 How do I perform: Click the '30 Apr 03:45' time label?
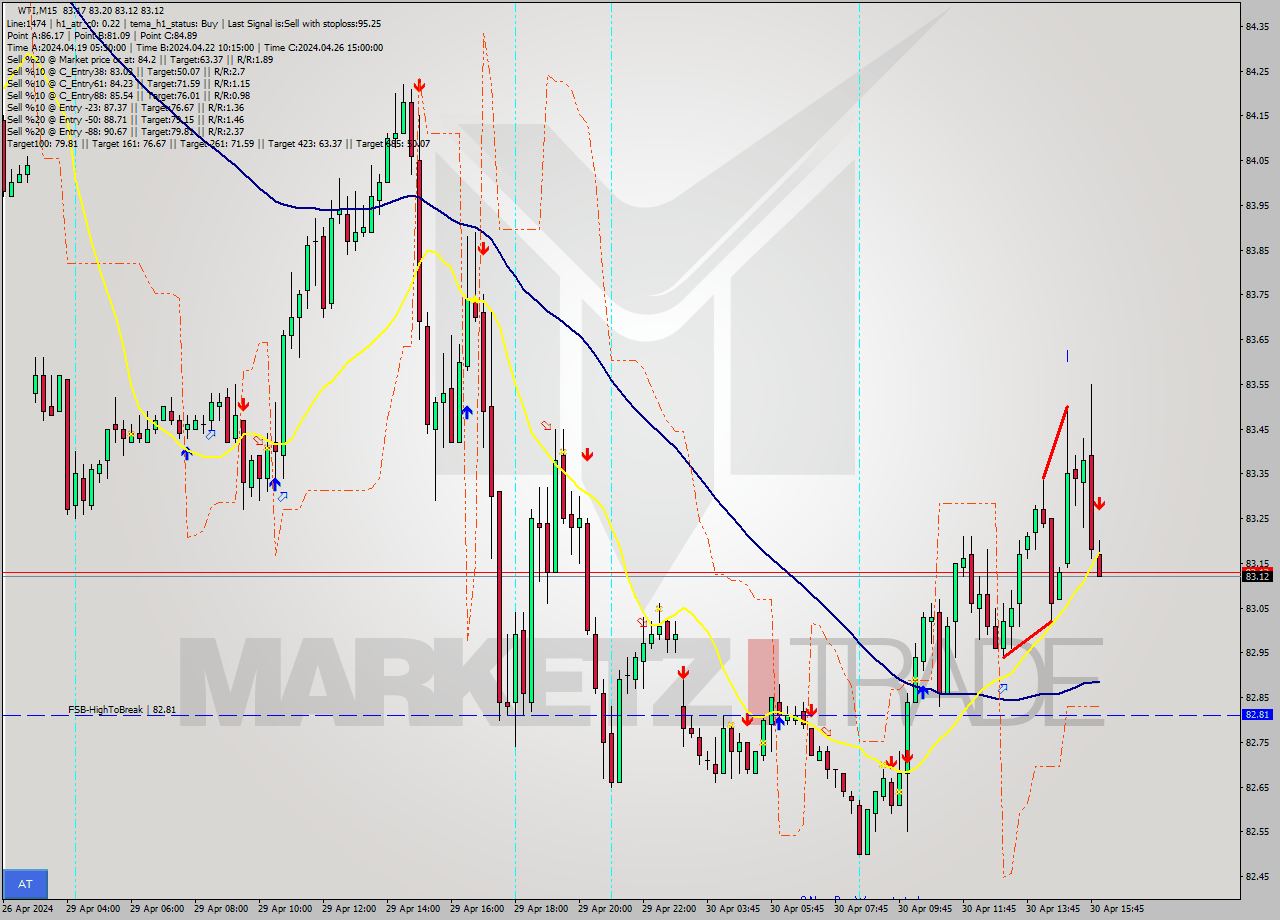(732, 909)
